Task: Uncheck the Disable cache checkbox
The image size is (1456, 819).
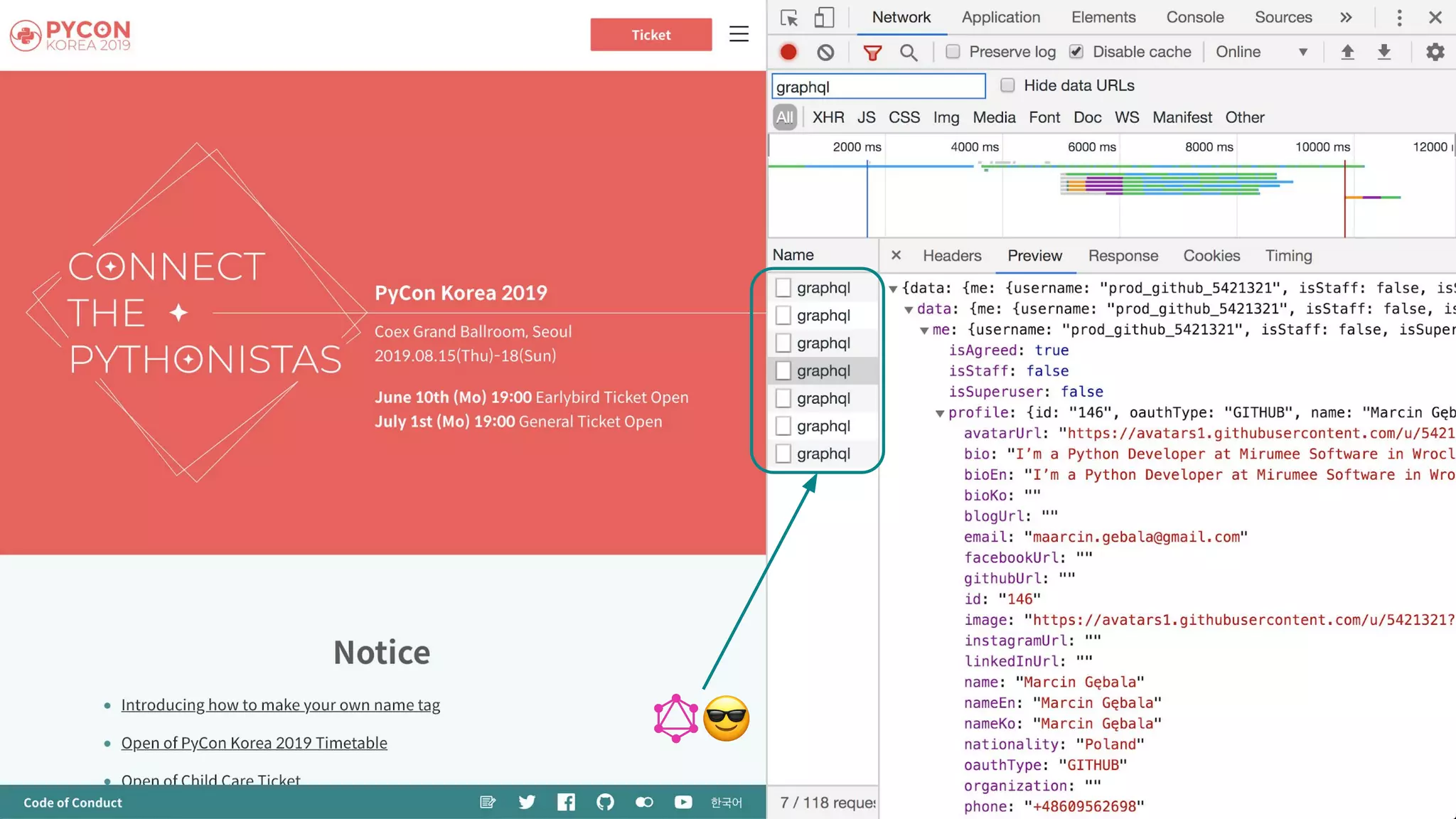Action: click(1076, 52)
